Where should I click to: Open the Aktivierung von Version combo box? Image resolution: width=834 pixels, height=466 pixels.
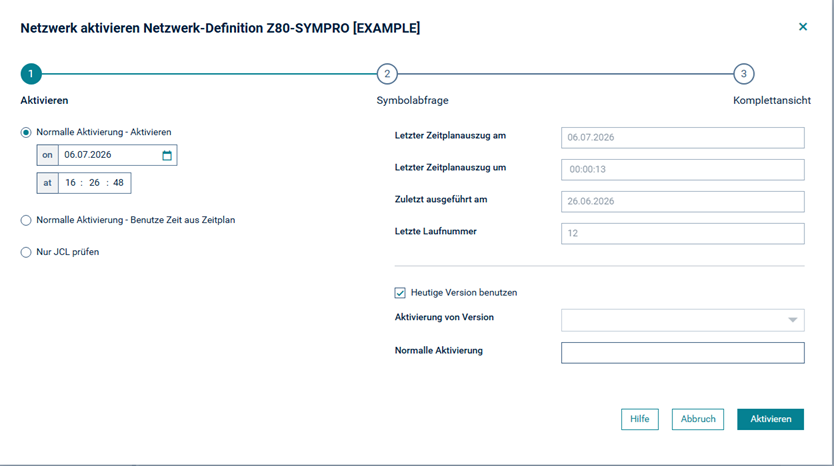682,320
